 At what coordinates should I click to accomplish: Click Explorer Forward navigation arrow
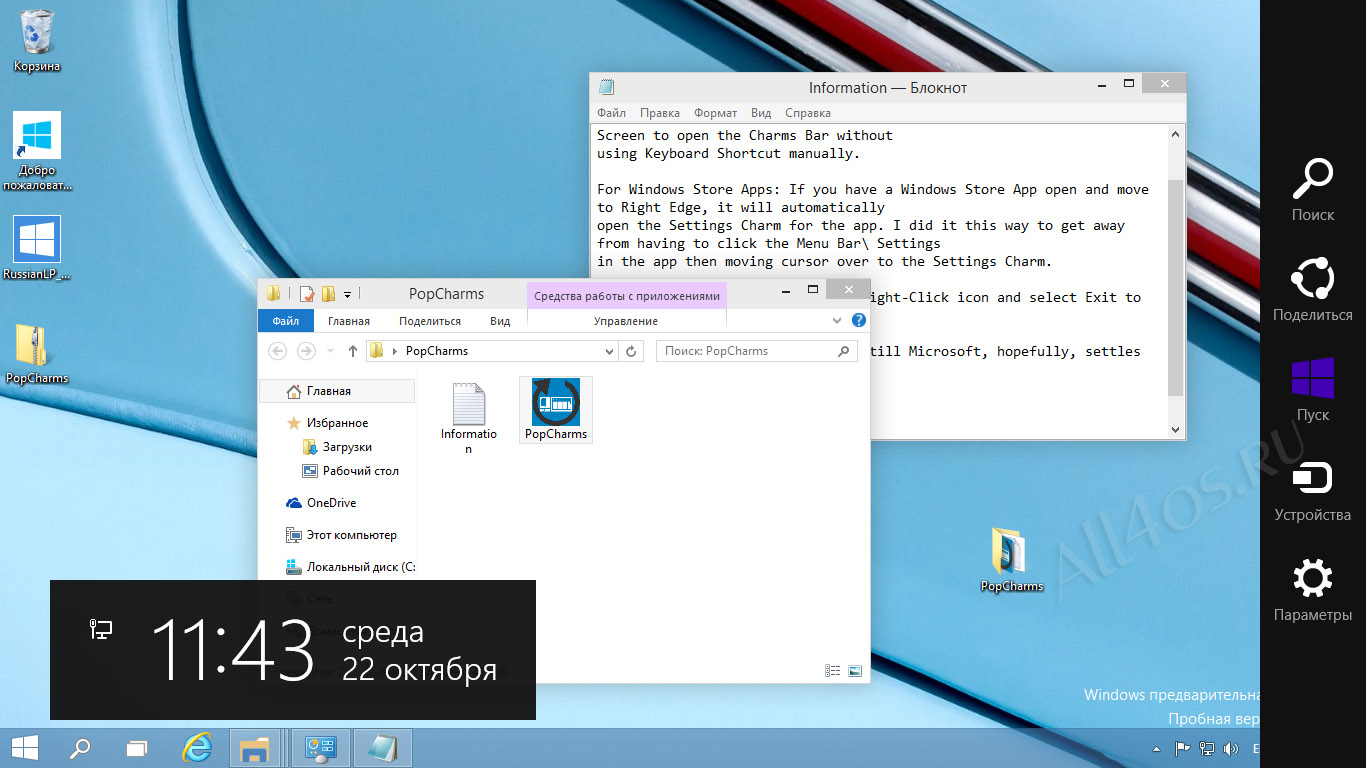click(x=306, y=351)
